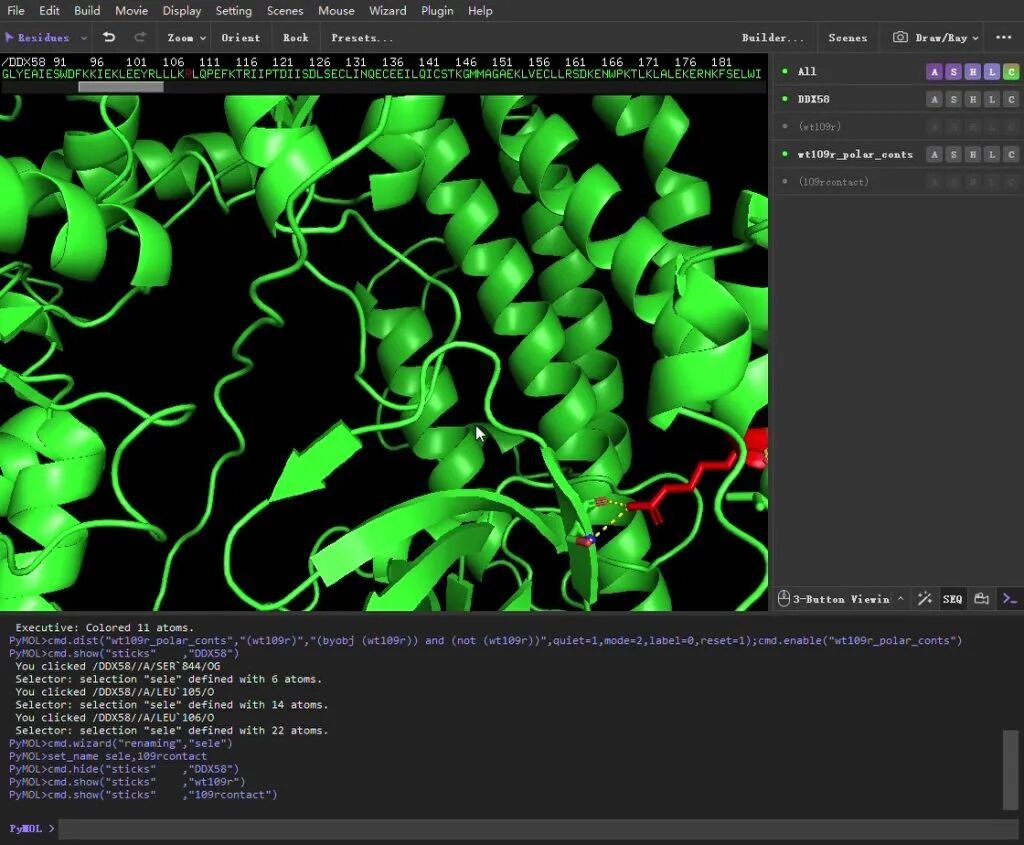The height and width of the screenshot is (845, 1024).
Task: Open the Plugin menu
Action: click(437, 10)
